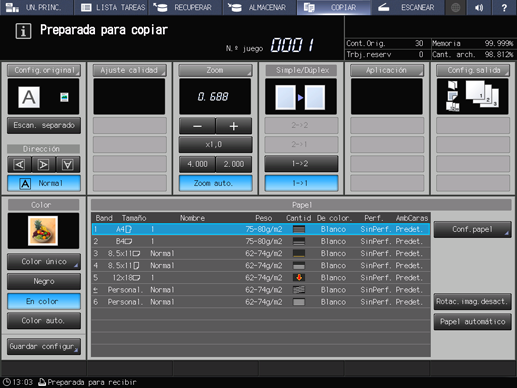The width and height of the screenshot is (517, 388).
Task: Click bypass tray quantity icon
Action: 299,290
